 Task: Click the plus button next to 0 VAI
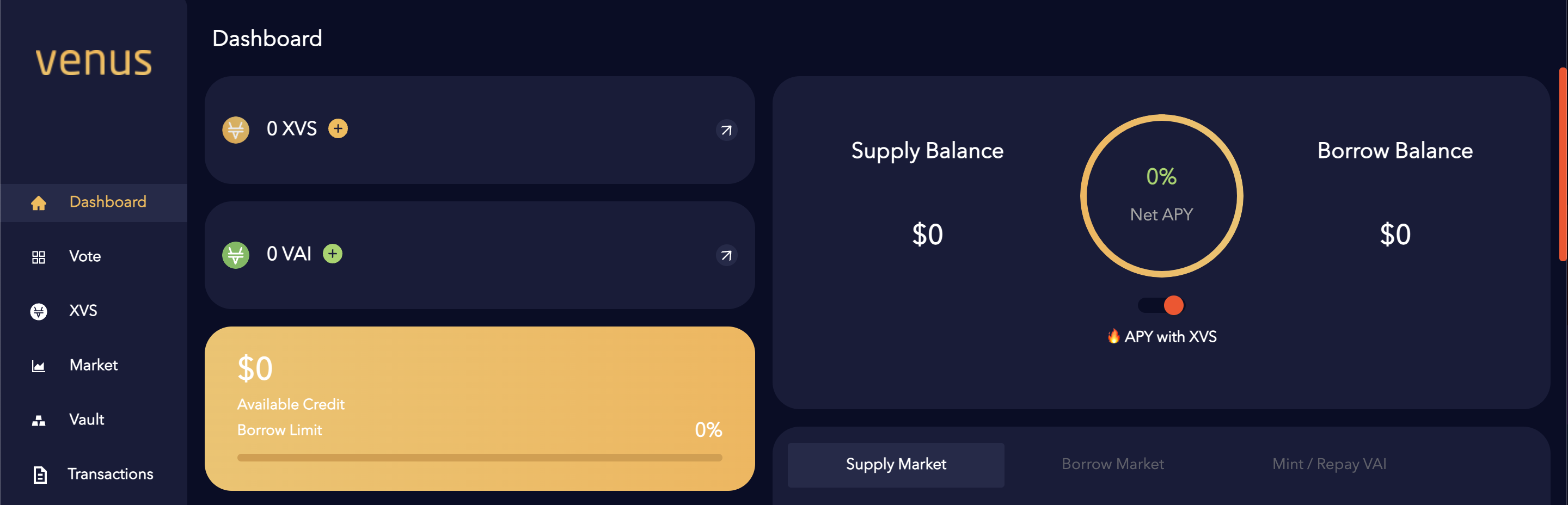[x=332, y=254]
